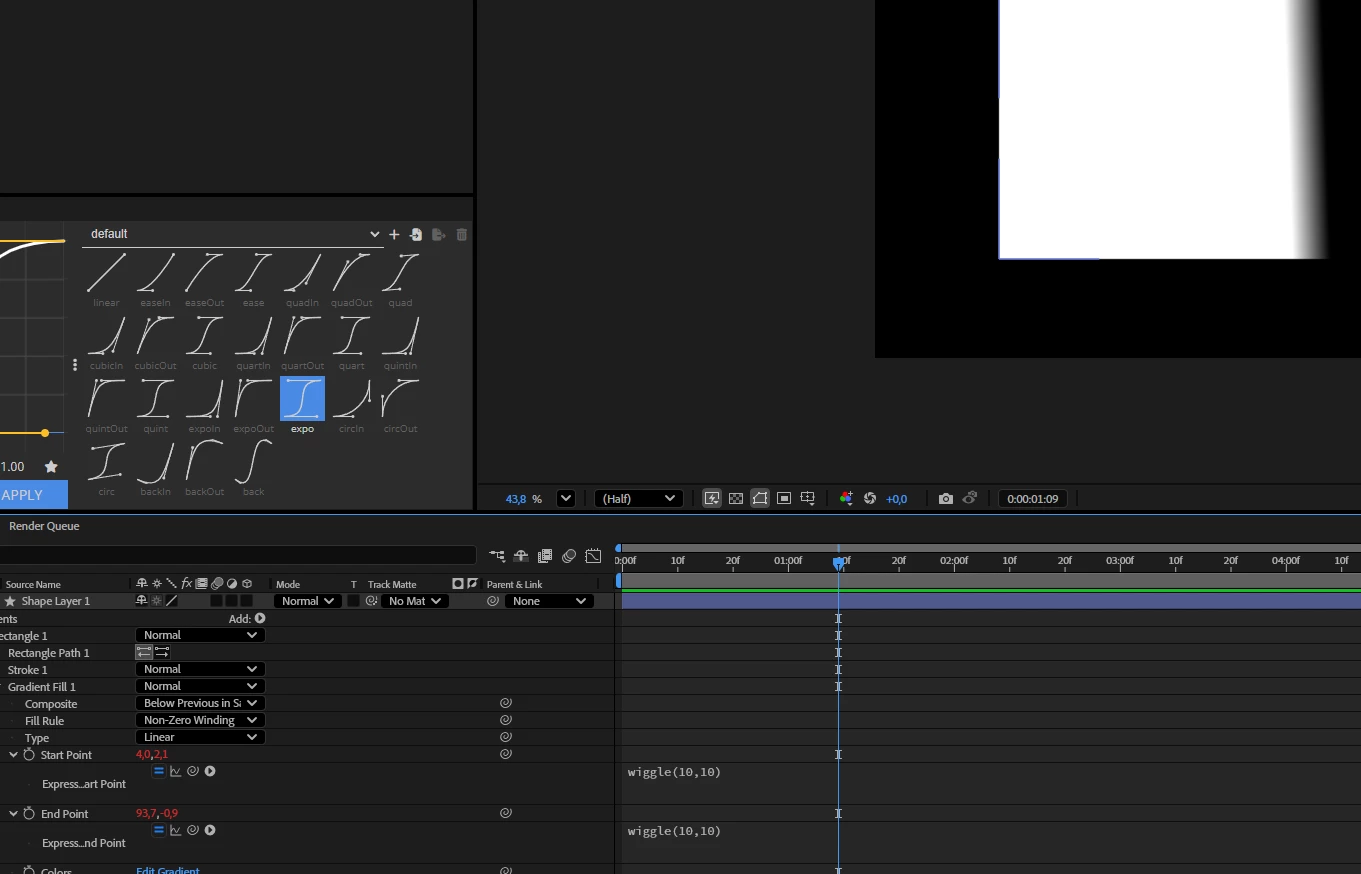Open the viewer resolution (Half) dropdown
Image resolution: width=1361 pixels, height=874 pixels.
(x=638, y=498)
